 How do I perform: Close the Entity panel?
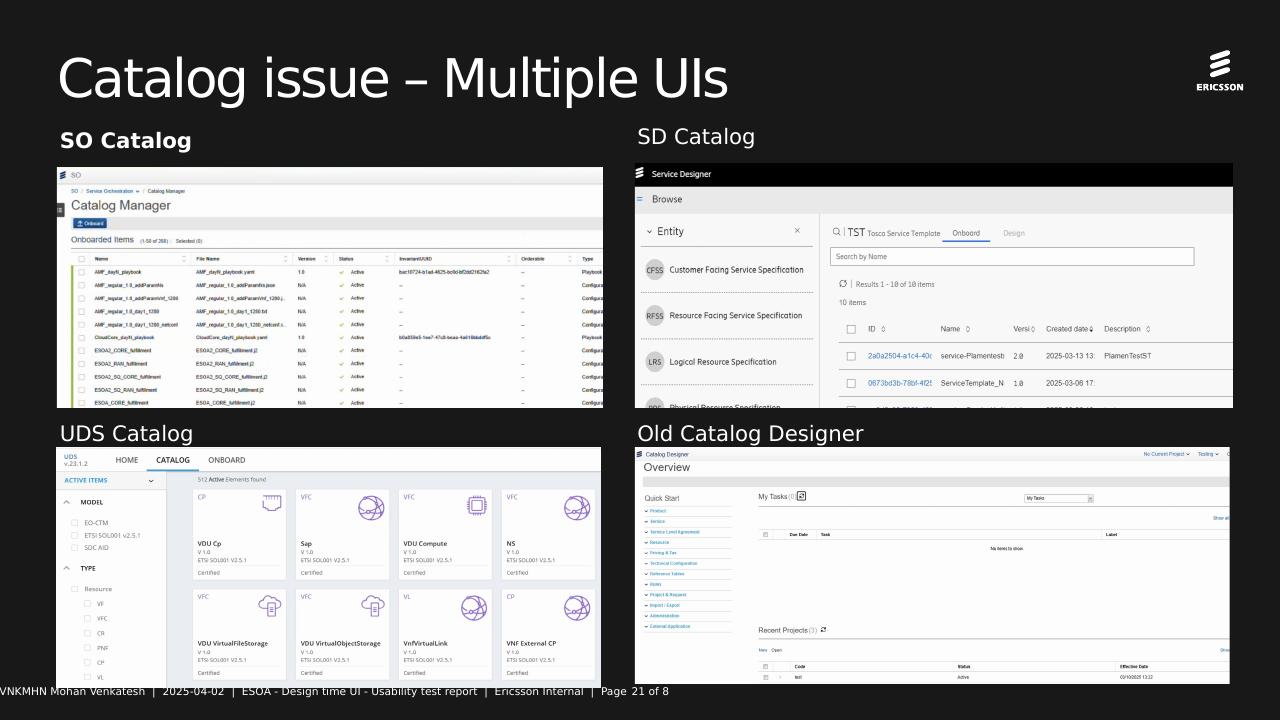click(797, 231)
